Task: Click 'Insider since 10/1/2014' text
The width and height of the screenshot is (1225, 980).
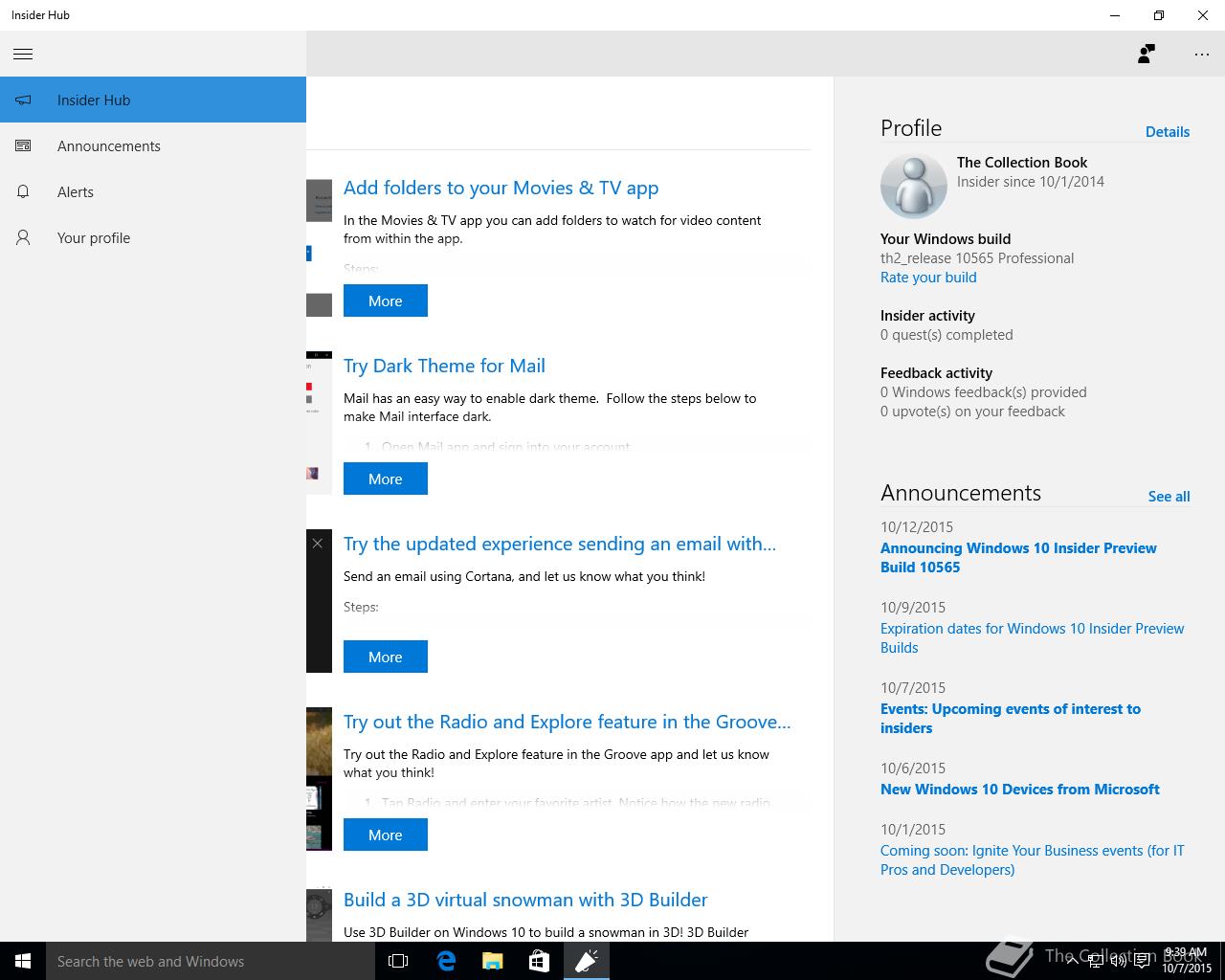Action: (1031, 182)
